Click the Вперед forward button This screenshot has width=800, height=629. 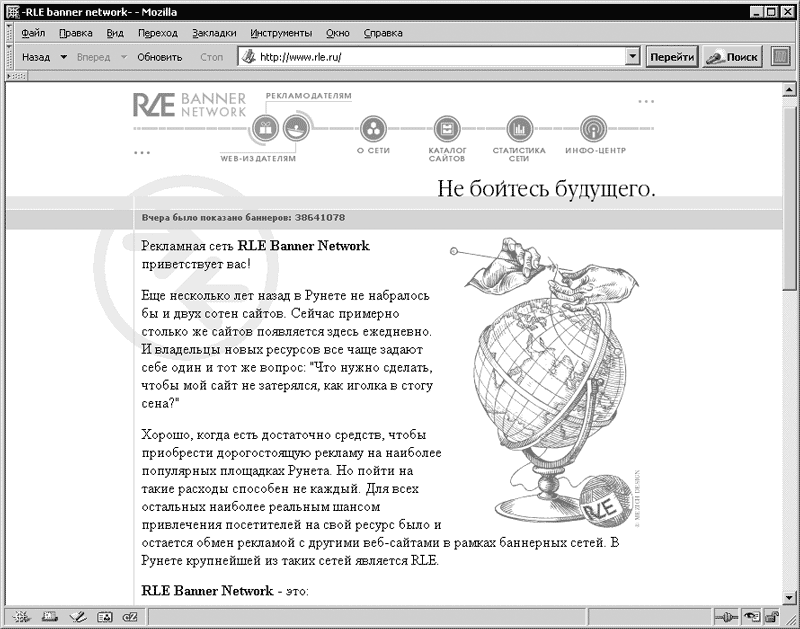point(93,57)
